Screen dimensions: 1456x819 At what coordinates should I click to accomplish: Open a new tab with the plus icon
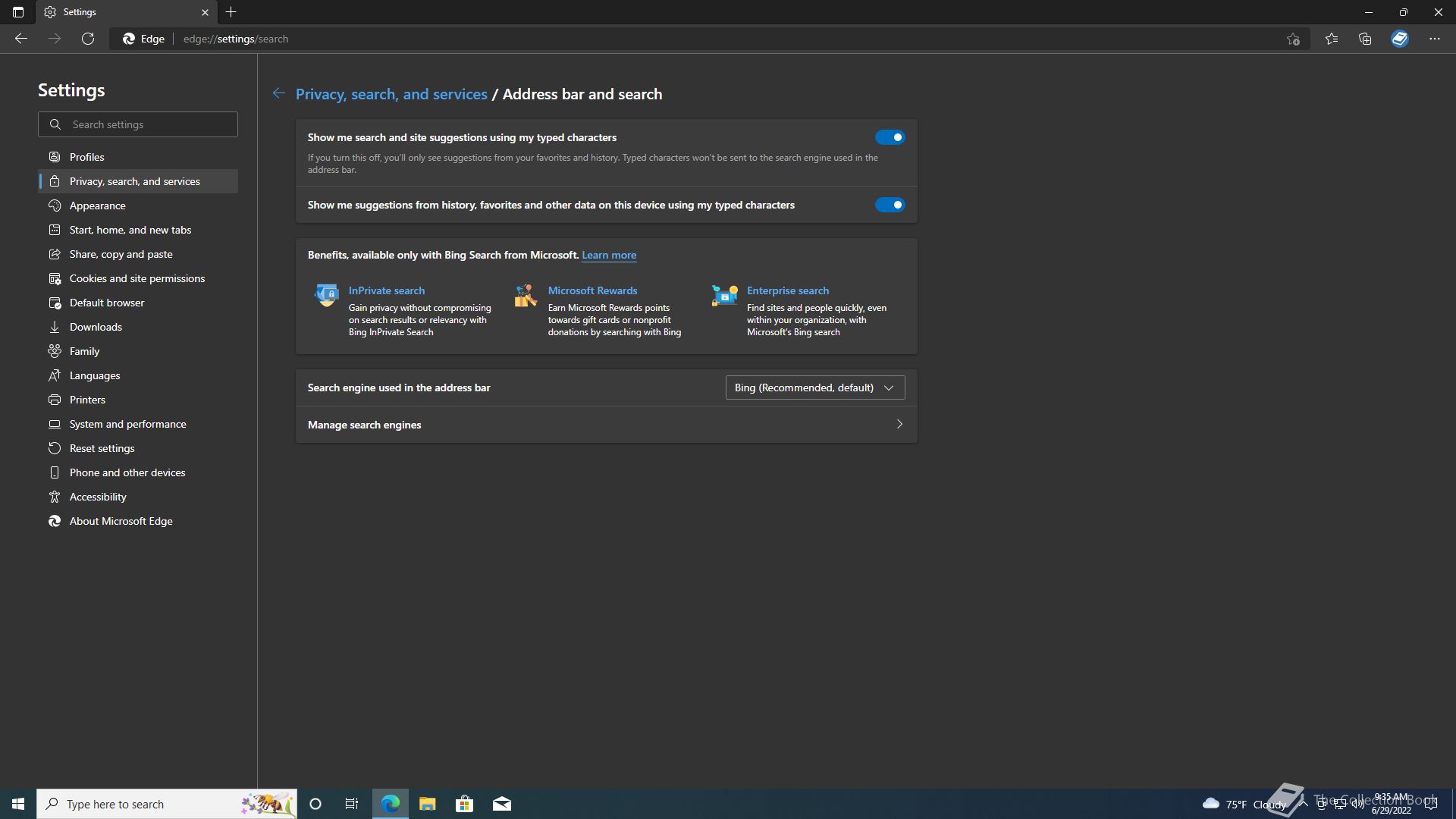tap(231, 12)
